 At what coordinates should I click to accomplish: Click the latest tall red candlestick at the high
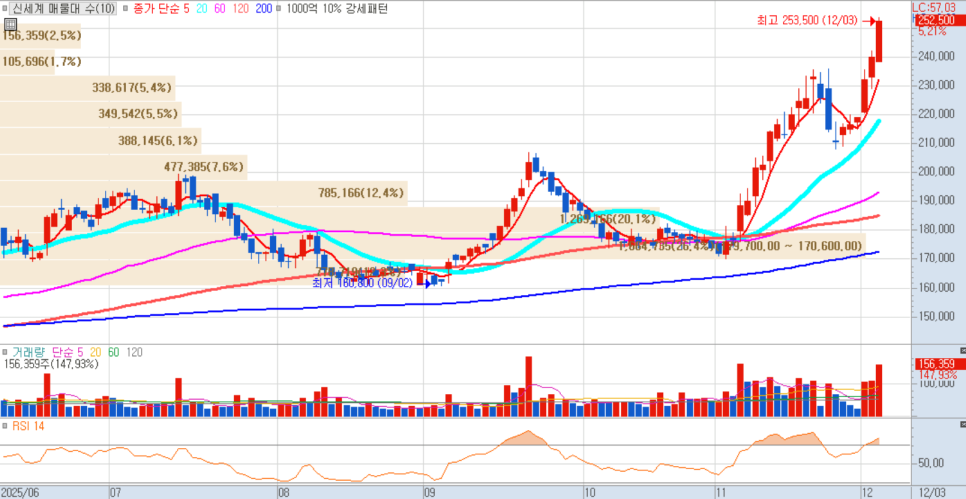pyautogui.click(x=879, y=41)
